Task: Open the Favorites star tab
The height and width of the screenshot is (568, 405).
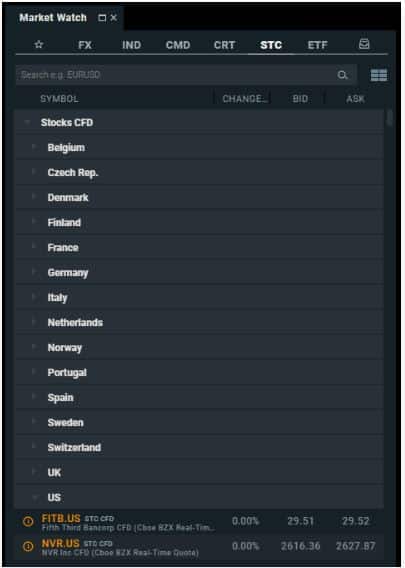Action: point(39,45)
